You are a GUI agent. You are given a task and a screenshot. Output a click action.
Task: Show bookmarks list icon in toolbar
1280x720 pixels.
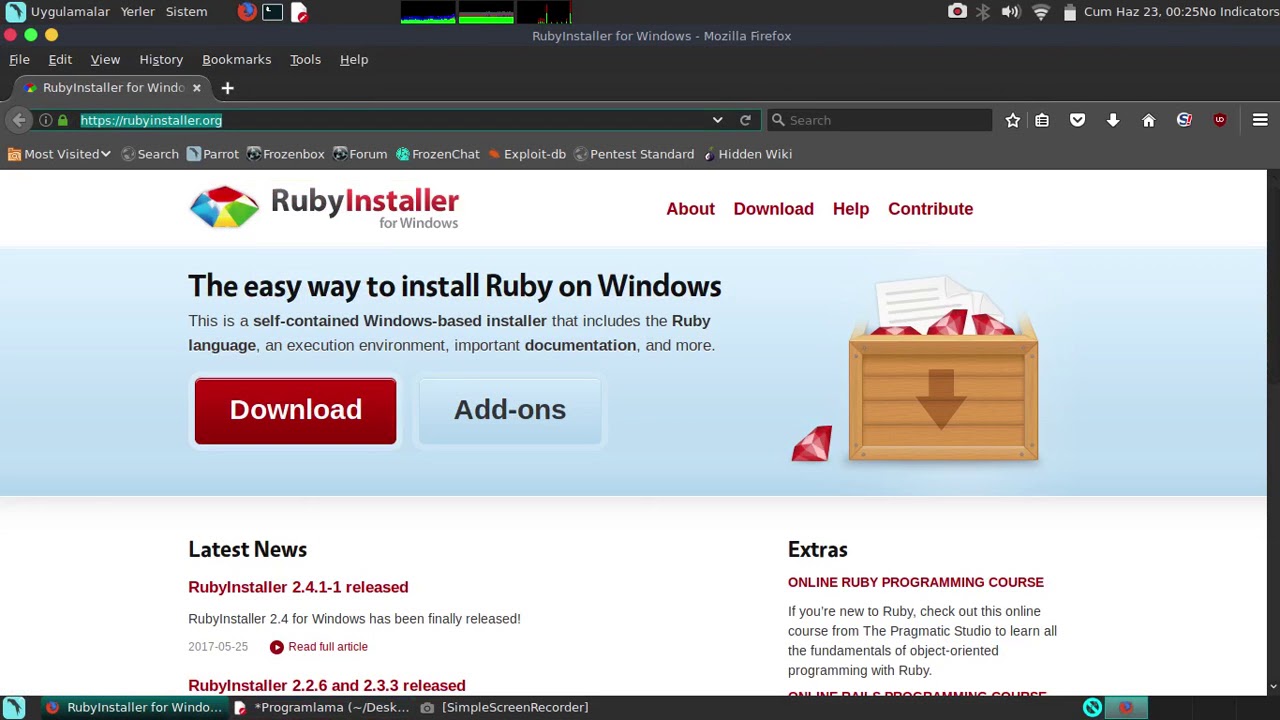click(x=1042, y=120)
